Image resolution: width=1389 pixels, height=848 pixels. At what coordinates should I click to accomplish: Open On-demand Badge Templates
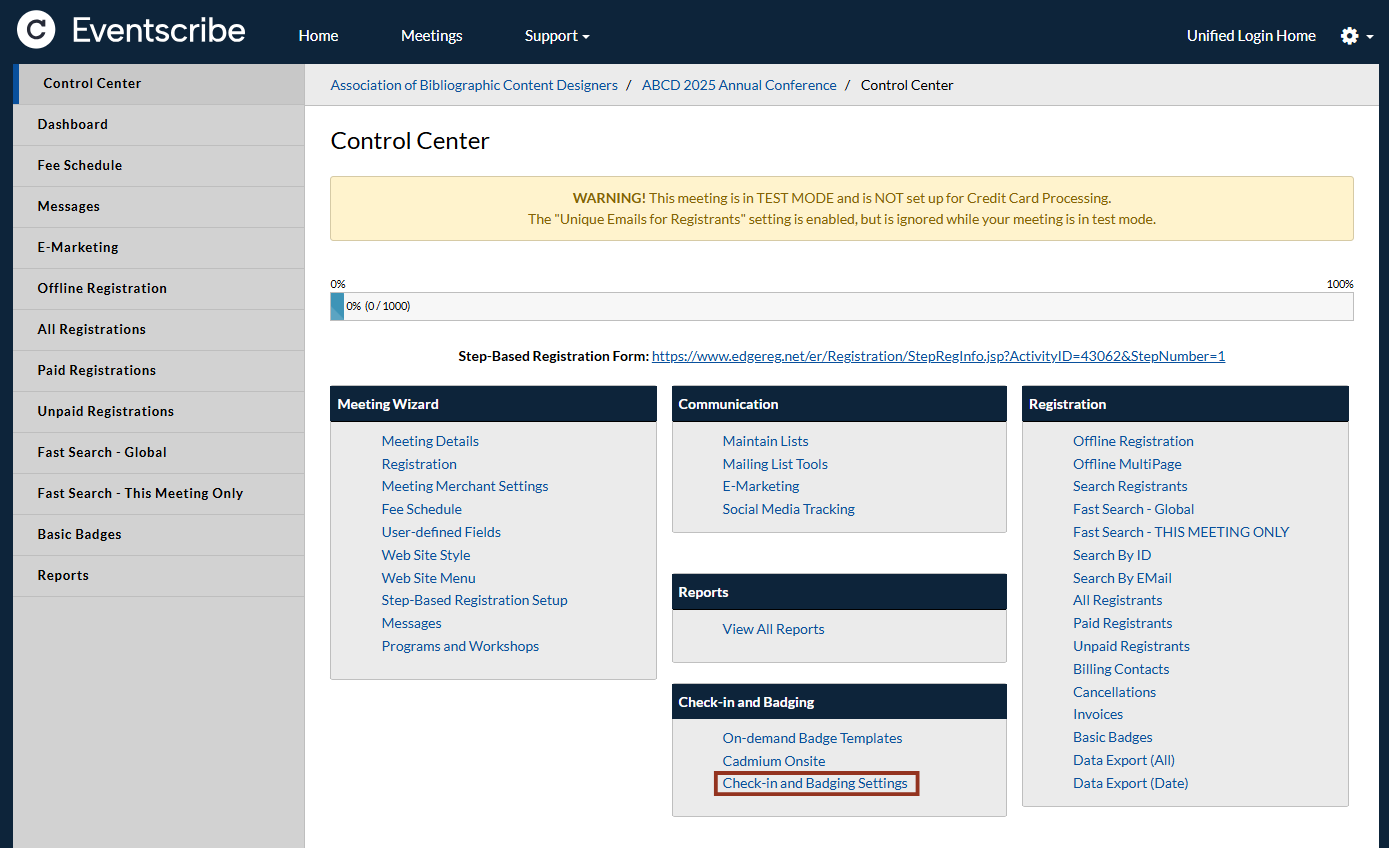pos(813,738)
